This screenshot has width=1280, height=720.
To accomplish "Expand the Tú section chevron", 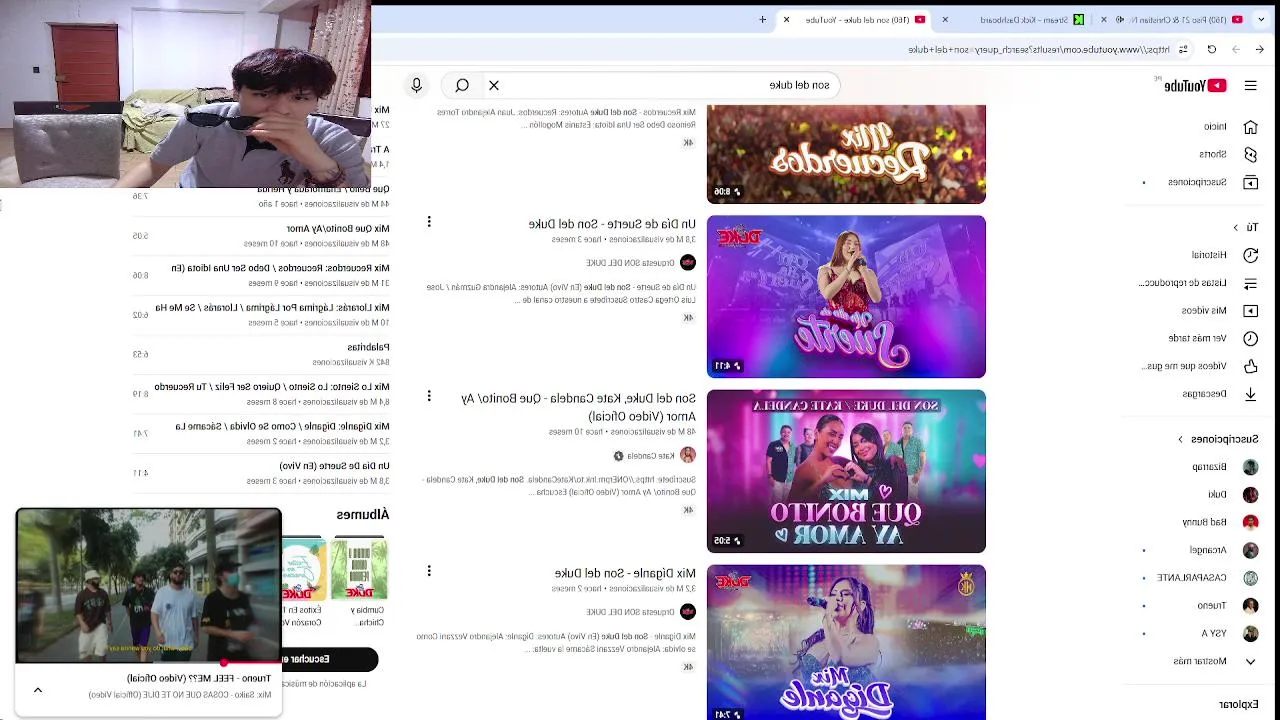I will pyautogui.click(x=1236, y=228).
